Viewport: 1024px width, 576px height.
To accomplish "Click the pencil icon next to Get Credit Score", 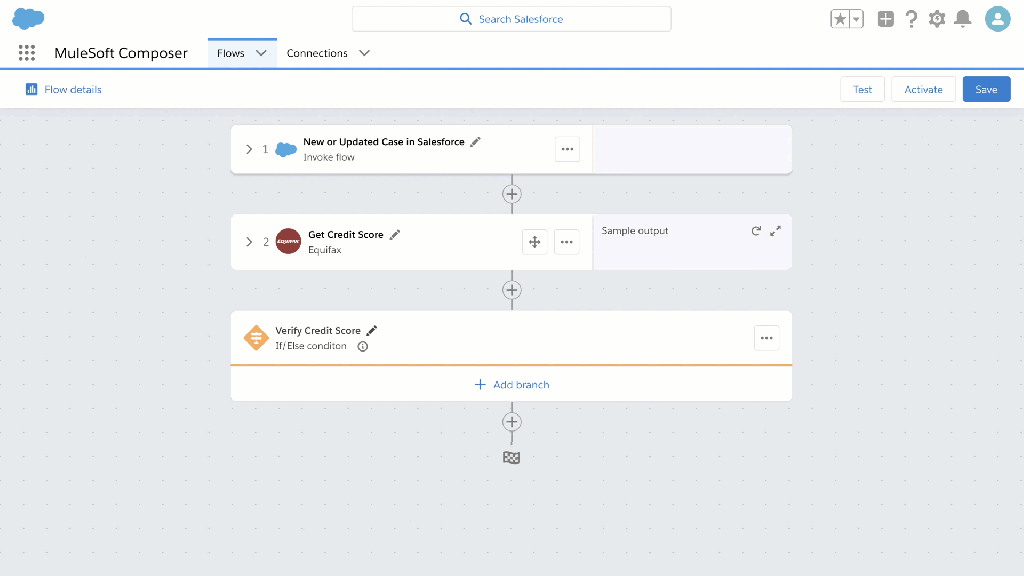I will (x=395, y=234).
